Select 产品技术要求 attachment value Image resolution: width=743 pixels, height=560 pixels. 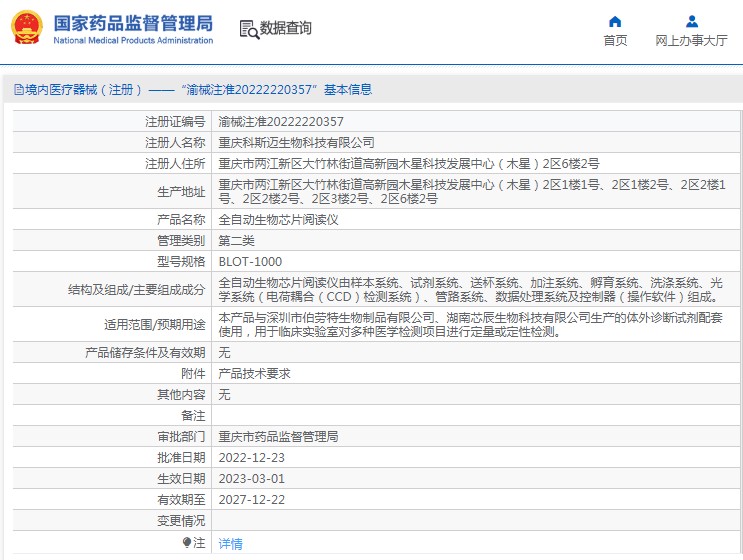pos(254,374)
